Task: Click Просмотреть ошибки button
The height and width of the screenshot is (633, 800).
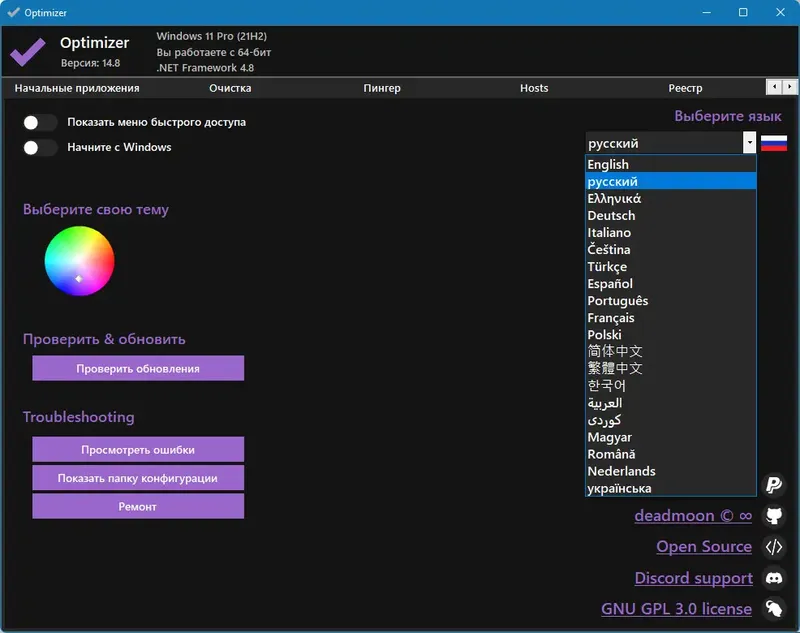Action: [138, 449]
